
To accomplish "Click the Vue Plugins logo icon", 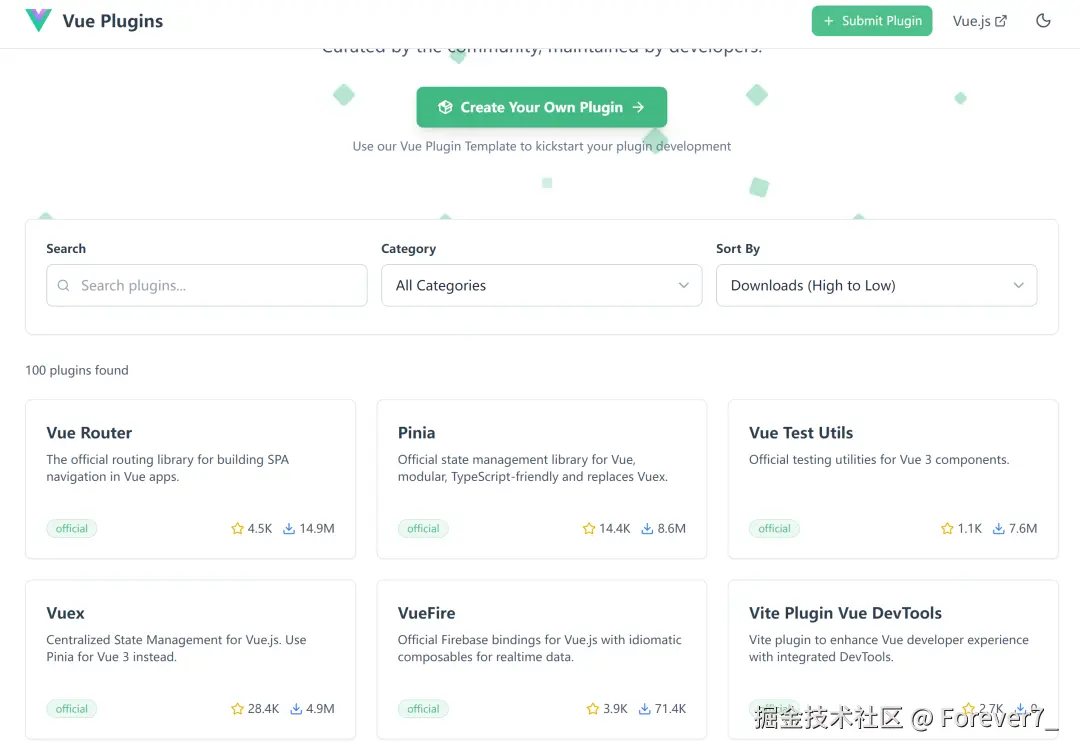I will click(x=39, y=20).
